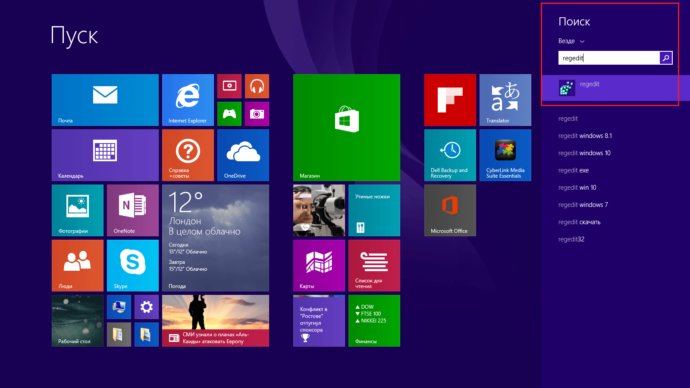This screenshot has height=388, width=690.
Task: Open the Магазин store tile
Action: (x=347, y=128)
